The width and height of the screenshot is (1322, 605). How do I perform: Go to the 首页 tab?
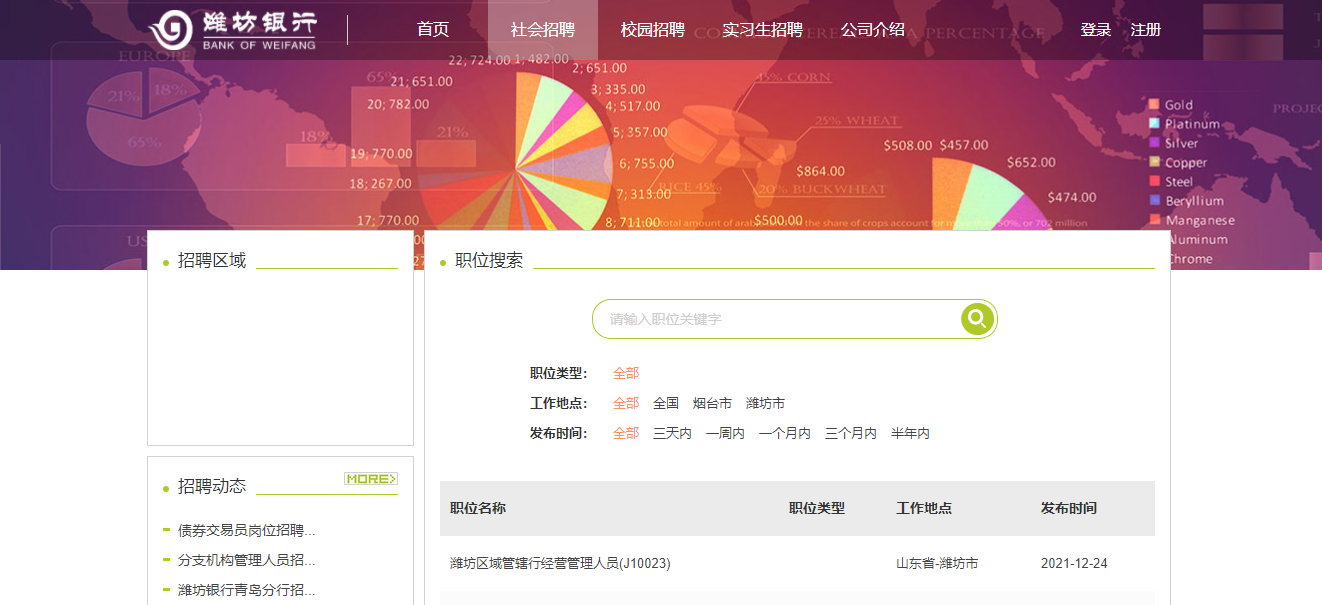433,30
